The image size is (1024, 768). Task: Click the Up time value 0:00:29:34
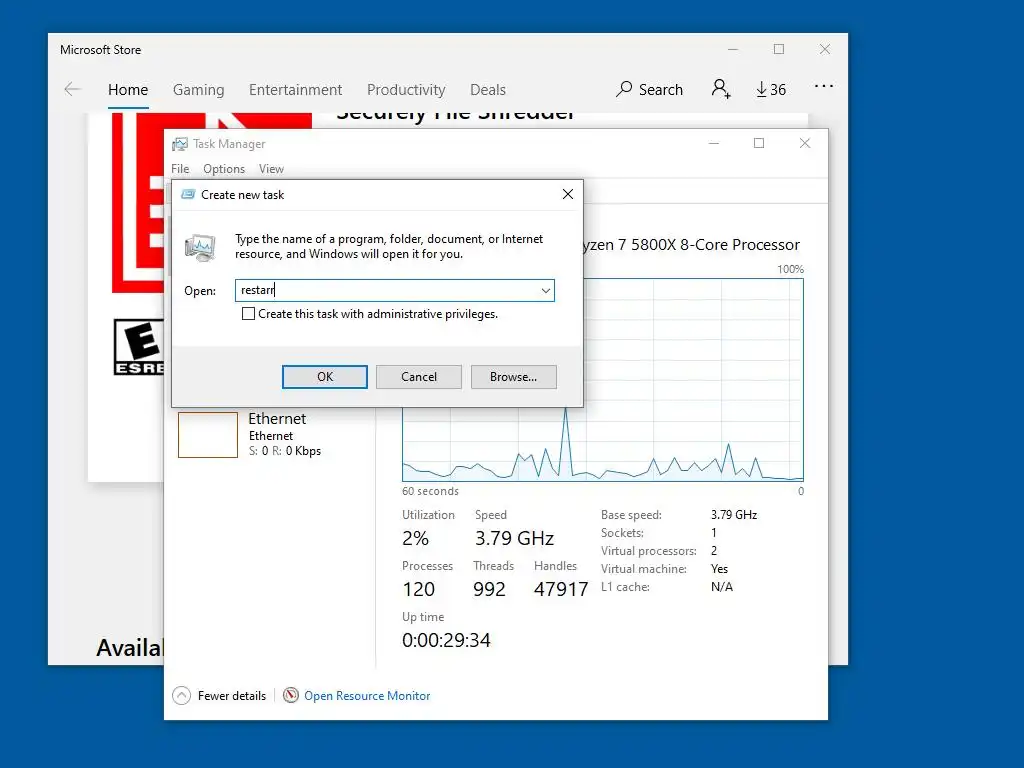(446, 640)
